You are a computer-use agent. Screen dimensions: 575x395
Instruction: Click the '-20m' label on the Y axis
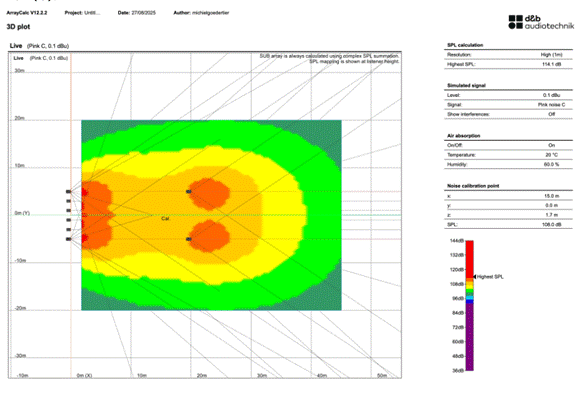click(x=20, y=308)
